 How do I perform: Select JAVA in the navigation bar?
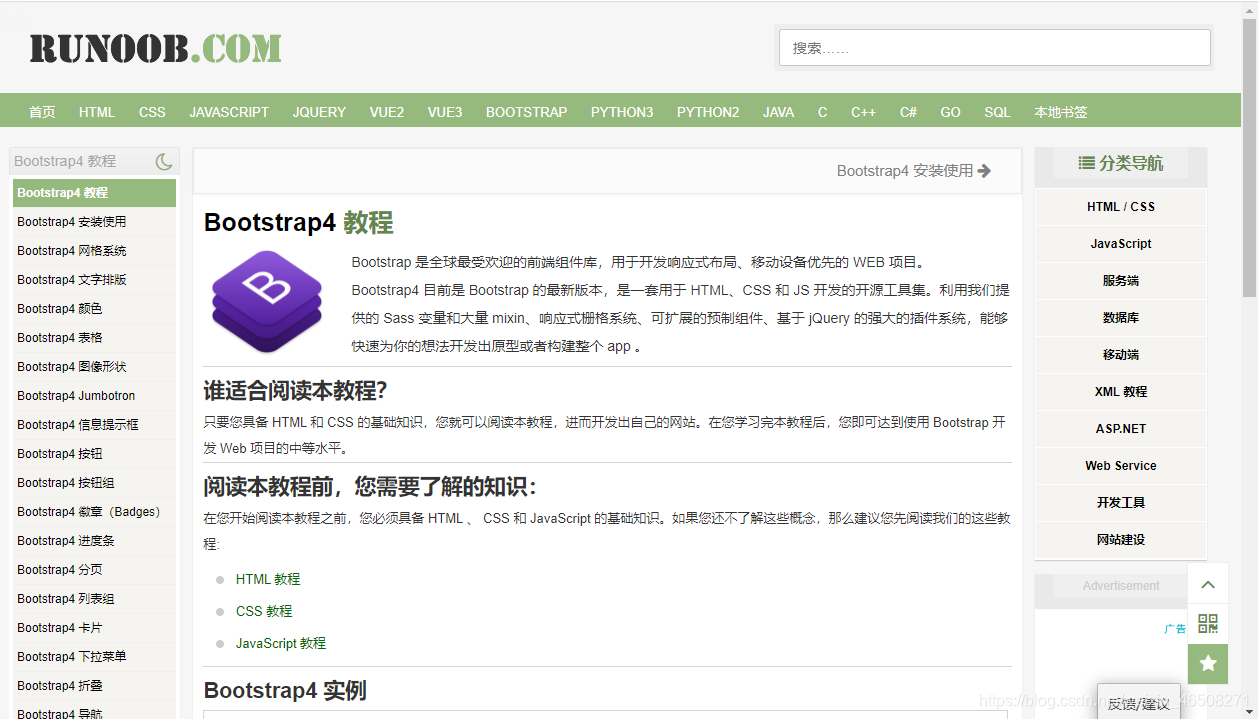(778, 112)
